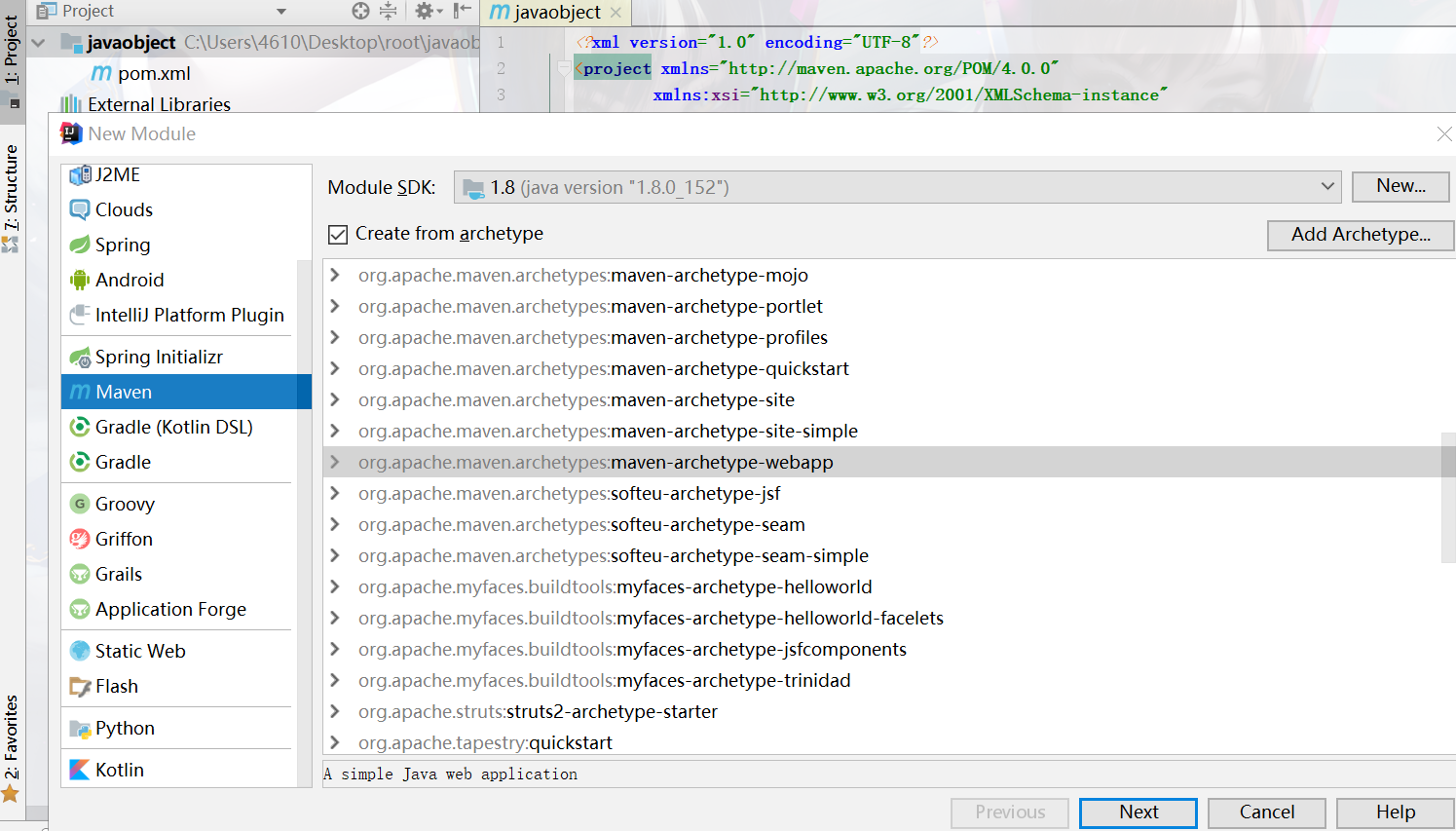Toggle Create from archetype checkbox

(x=338, y=234)
